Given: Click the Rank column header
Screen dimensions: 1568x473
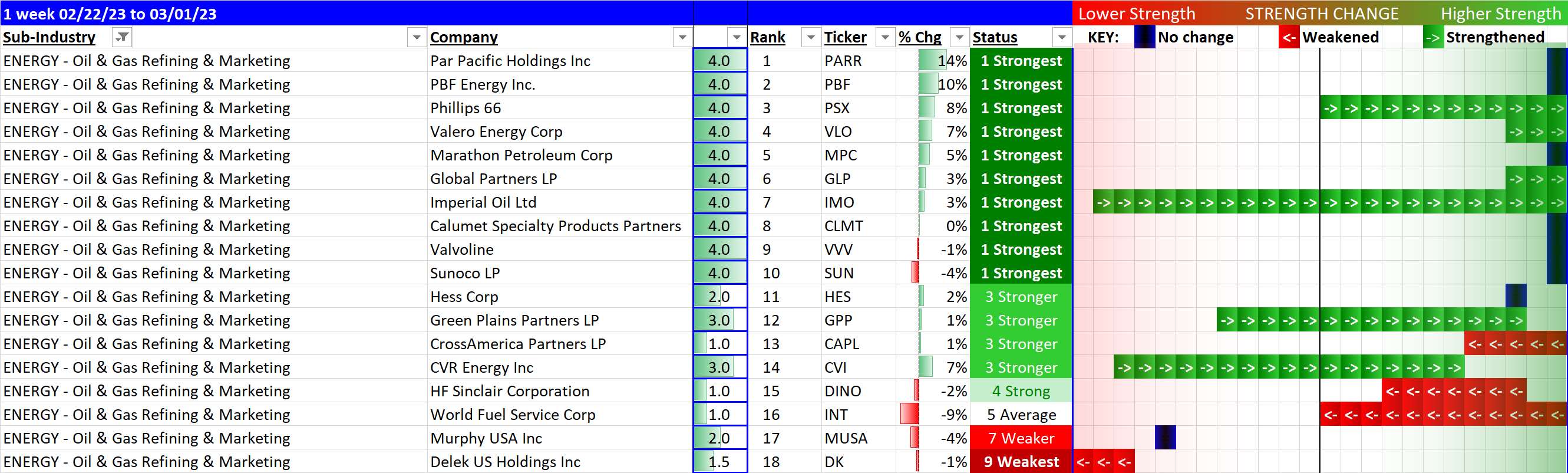Looking at the screenshot, I should click(x=768, y=37).
